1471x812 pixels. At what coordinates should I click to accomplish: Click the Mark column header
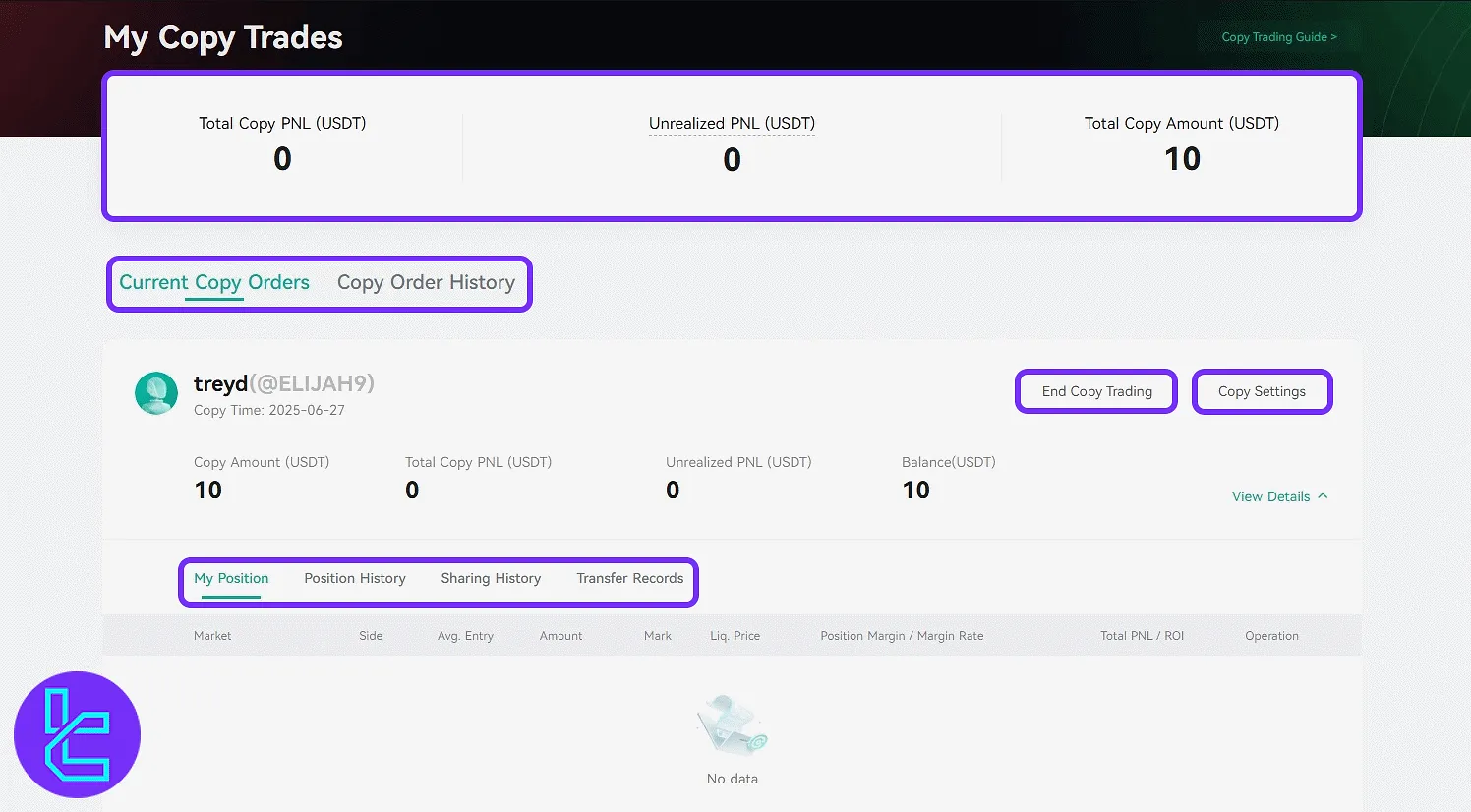pos(658,636)
